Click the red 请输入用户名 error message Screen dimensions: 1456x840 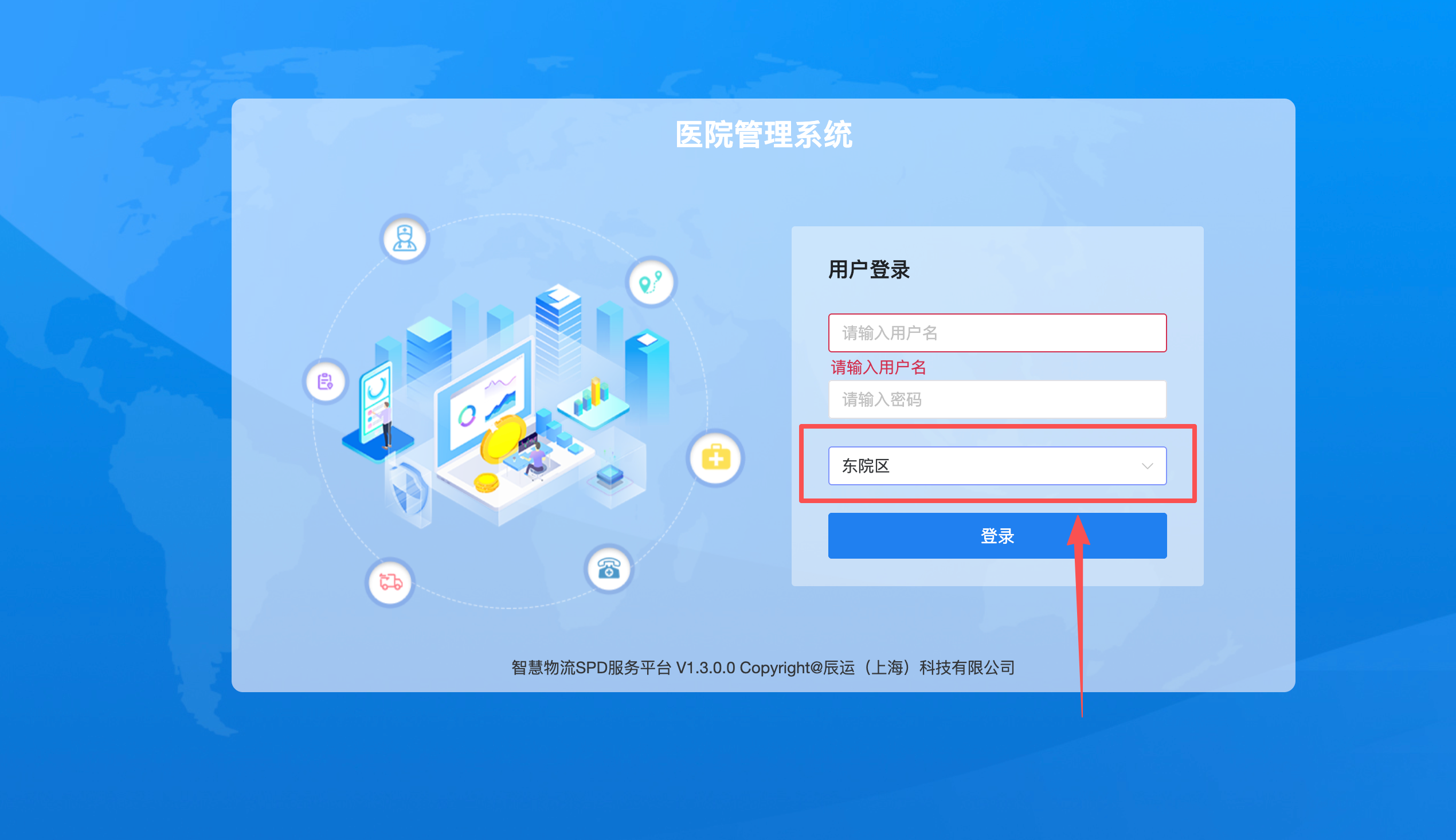pyautogui.click(x=878, y=367)
